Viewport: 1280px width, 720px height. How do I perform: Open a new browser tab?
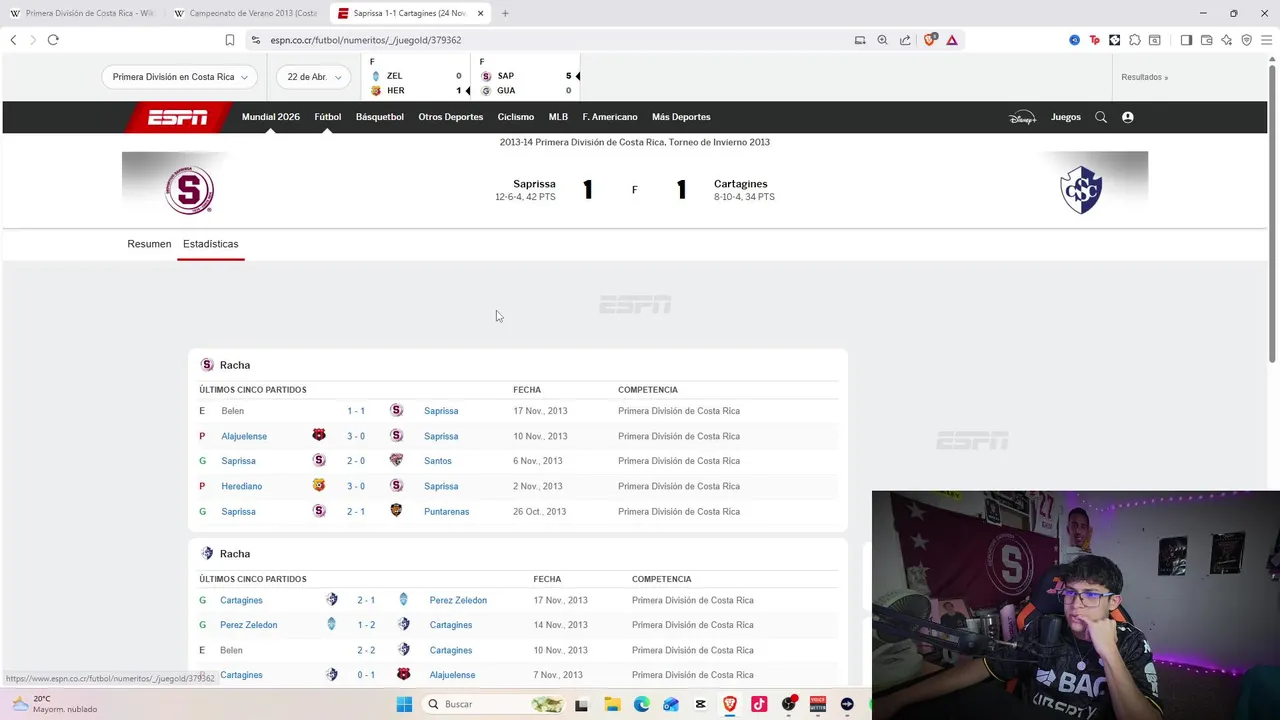click(x=505, y=13)
